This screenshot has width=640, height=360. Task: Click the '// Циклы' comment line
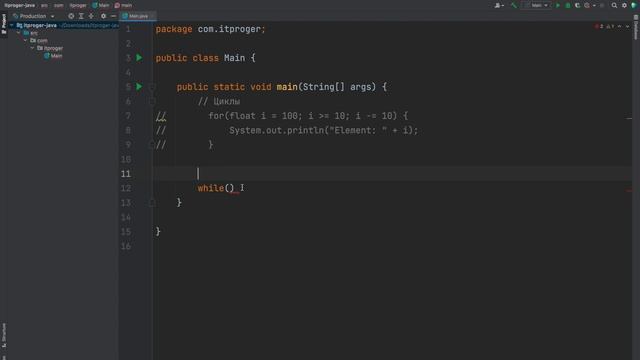tap(219, 101)
